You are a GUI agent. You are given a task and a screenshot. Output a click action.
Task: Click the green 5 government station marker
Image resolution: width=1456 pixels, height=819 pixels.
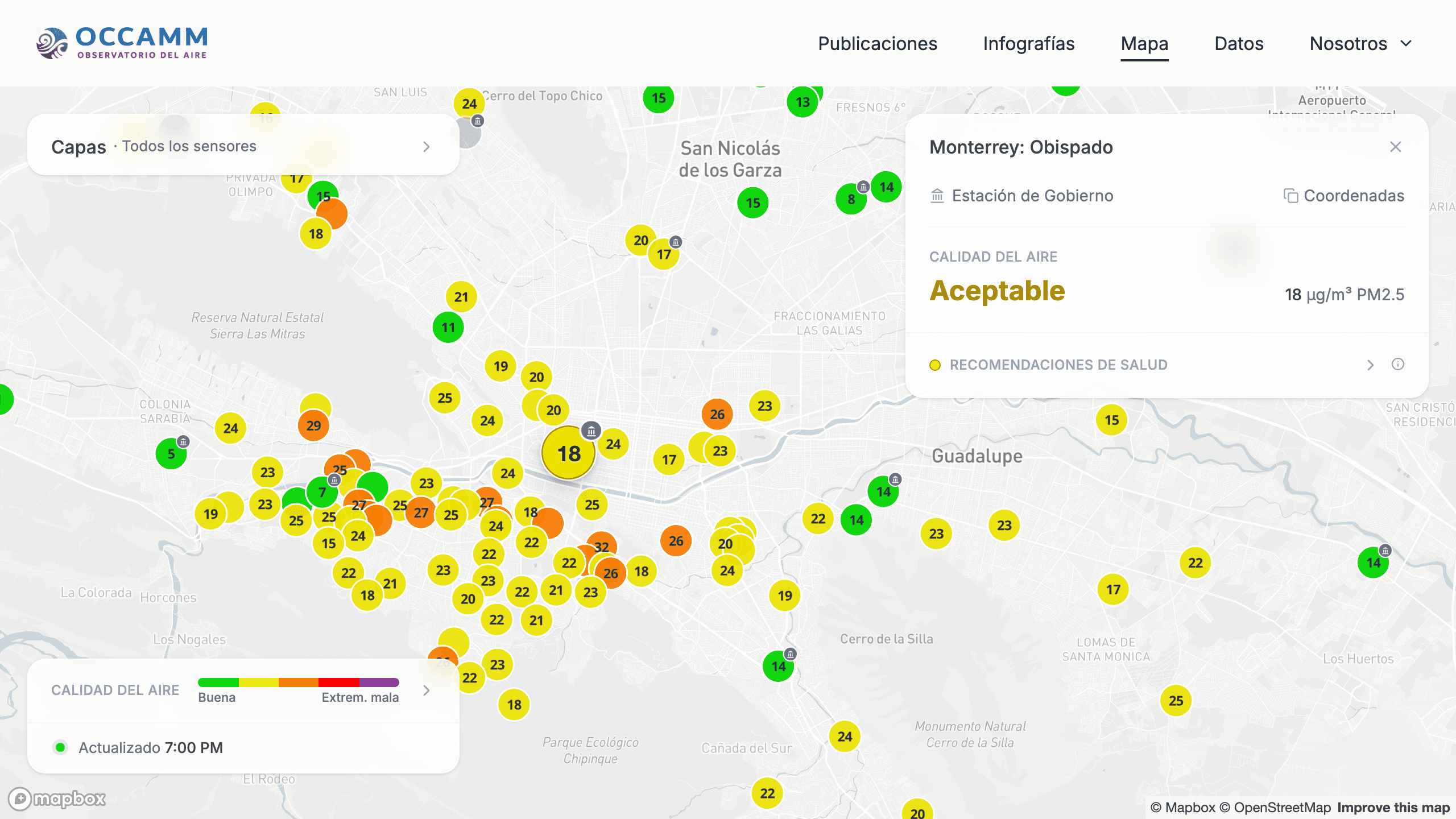(x=171, y=453)
